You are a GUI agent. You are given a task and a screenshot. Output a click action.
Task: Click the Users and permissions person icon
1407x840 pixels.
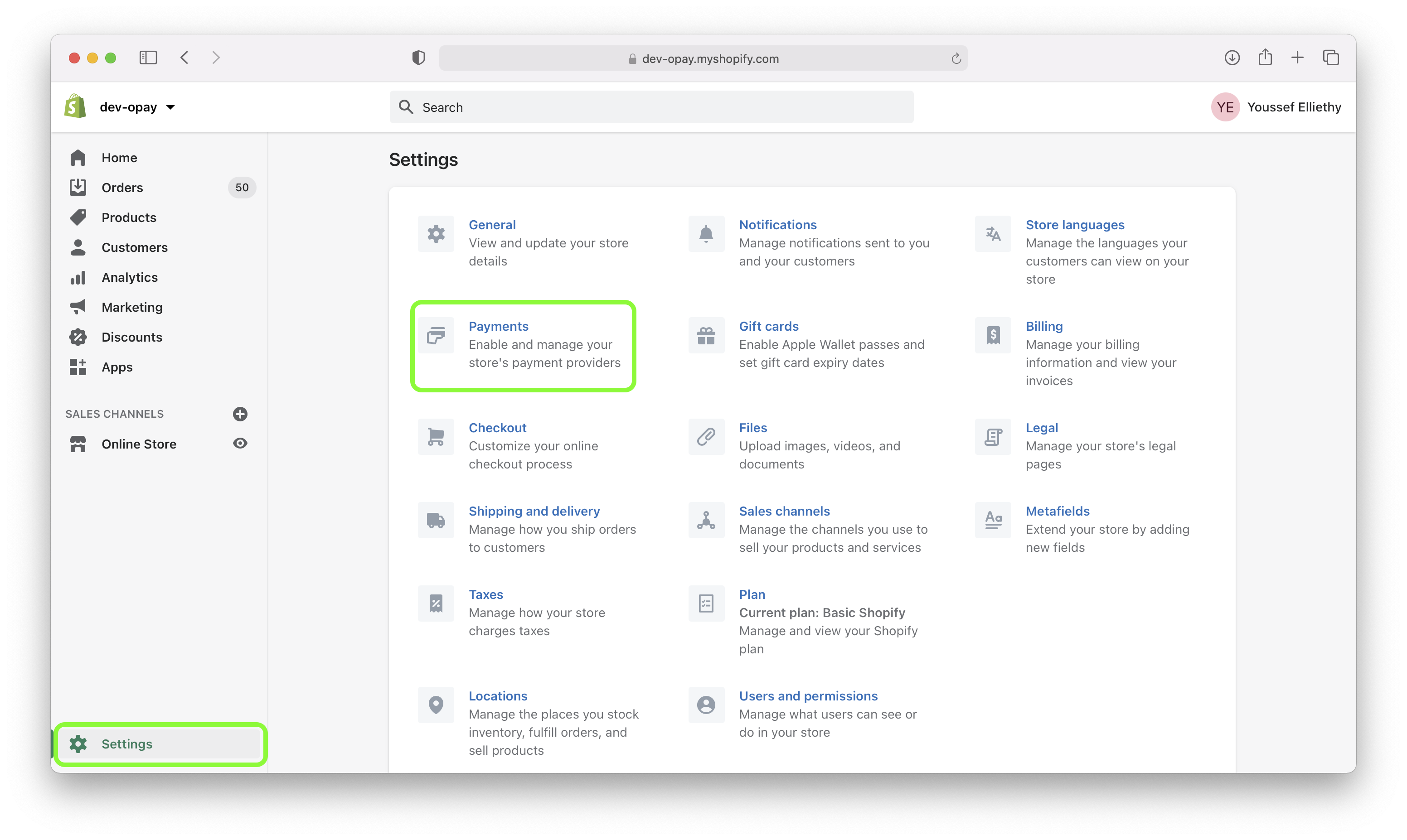[706, 704]
